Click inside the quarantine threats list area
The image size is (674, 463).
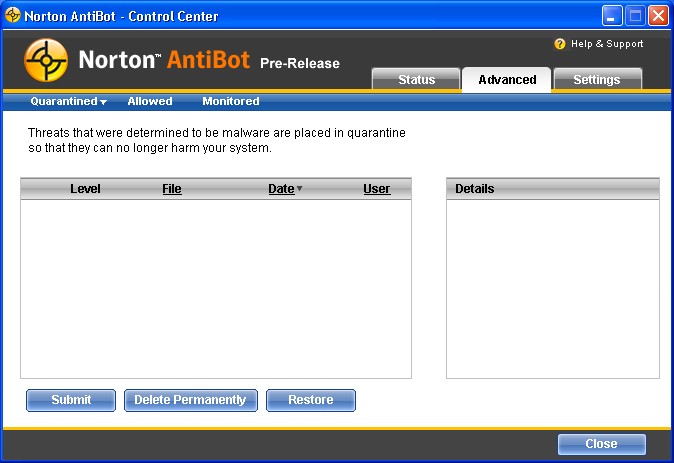click(216, 288)
